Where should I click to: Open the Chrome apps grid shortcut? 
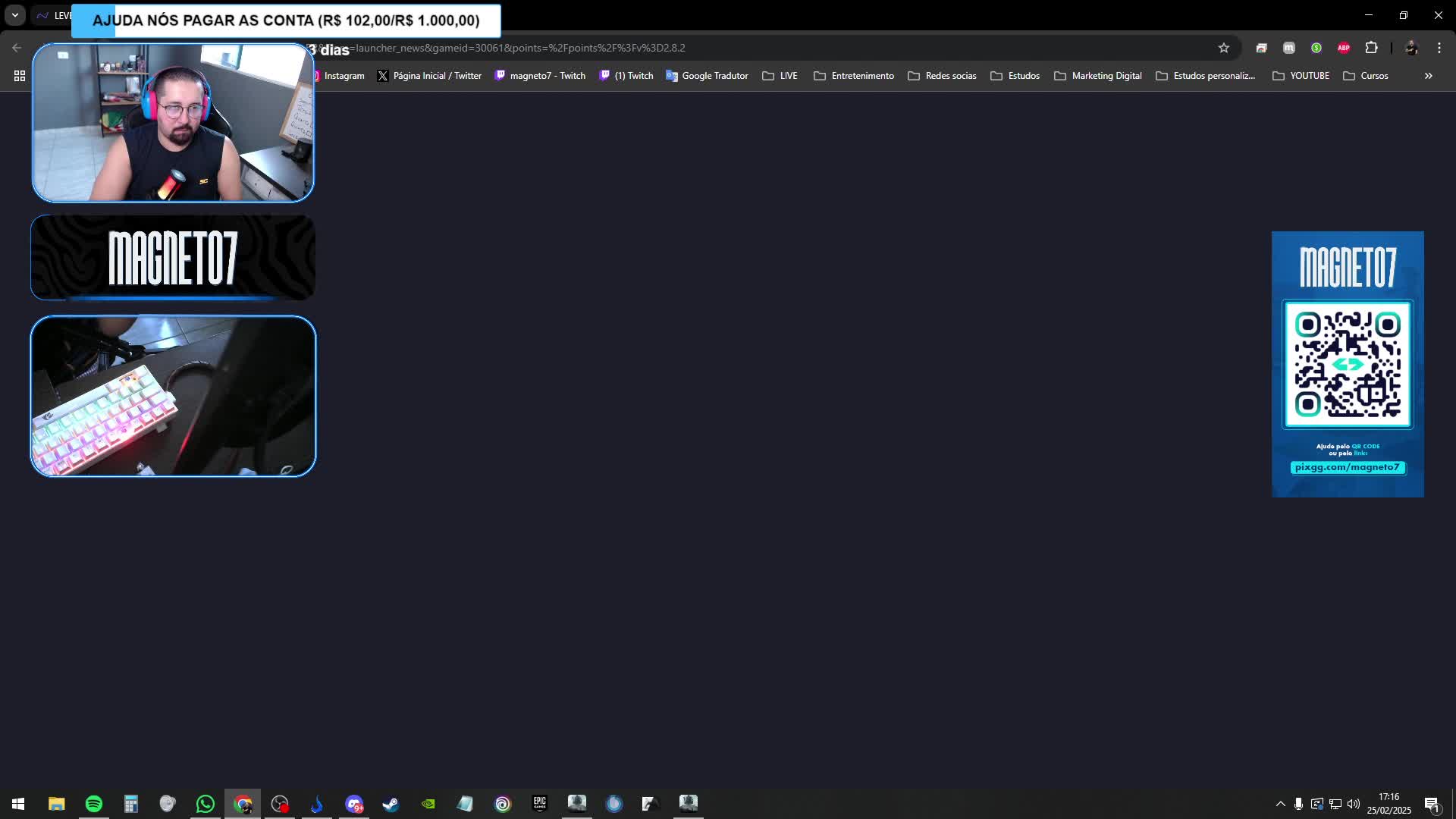20,76
